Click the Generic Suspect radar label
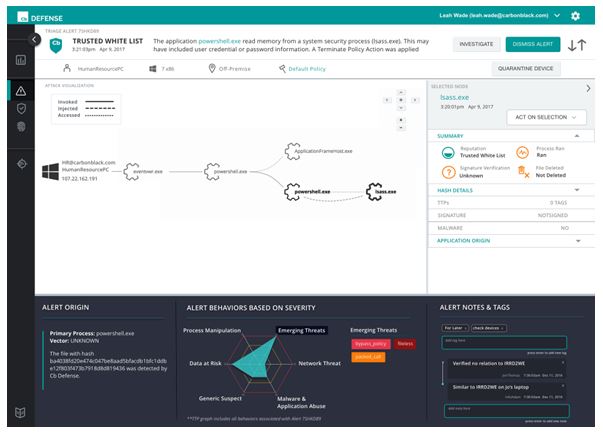 tap(220, 398)
